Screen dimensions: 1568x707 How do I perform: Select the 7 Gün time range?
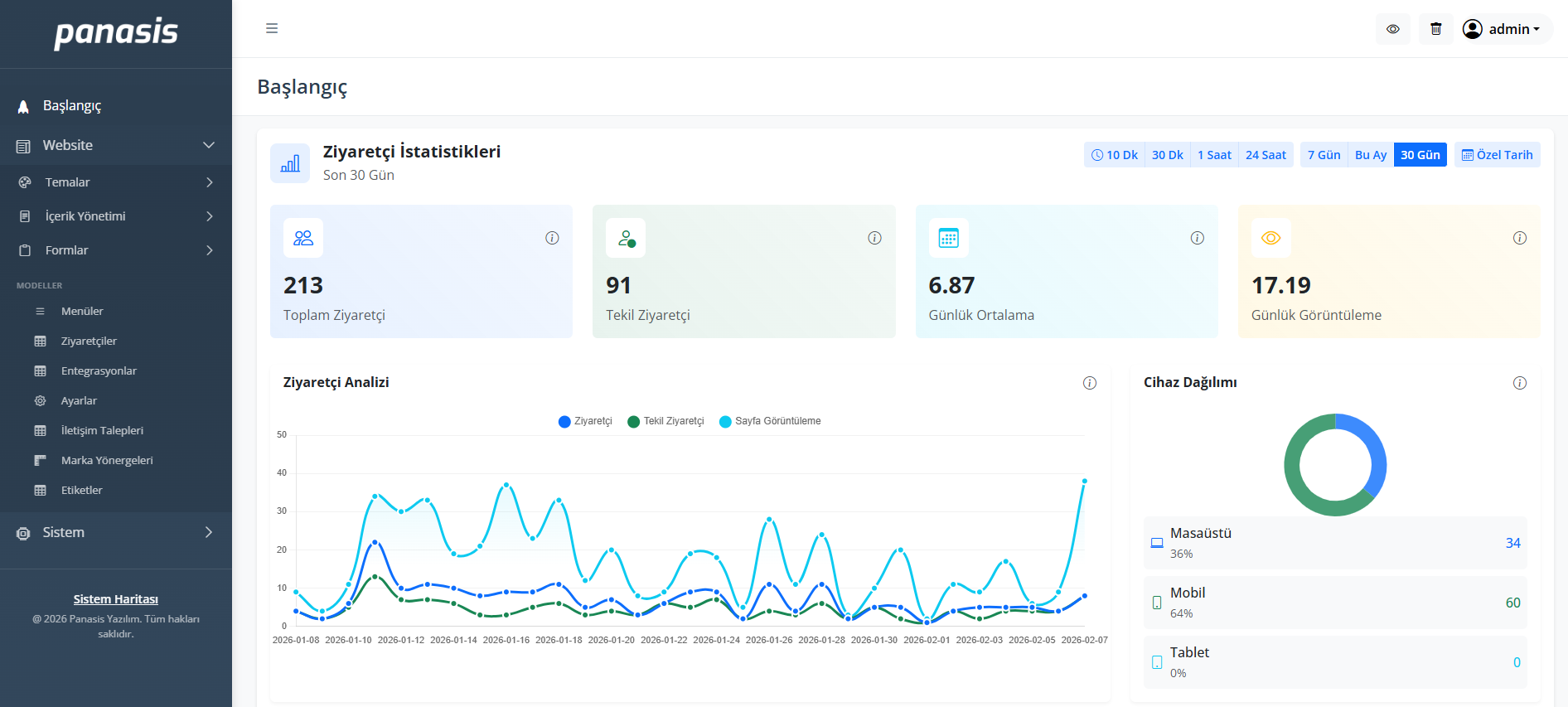tap(1324, 155)
